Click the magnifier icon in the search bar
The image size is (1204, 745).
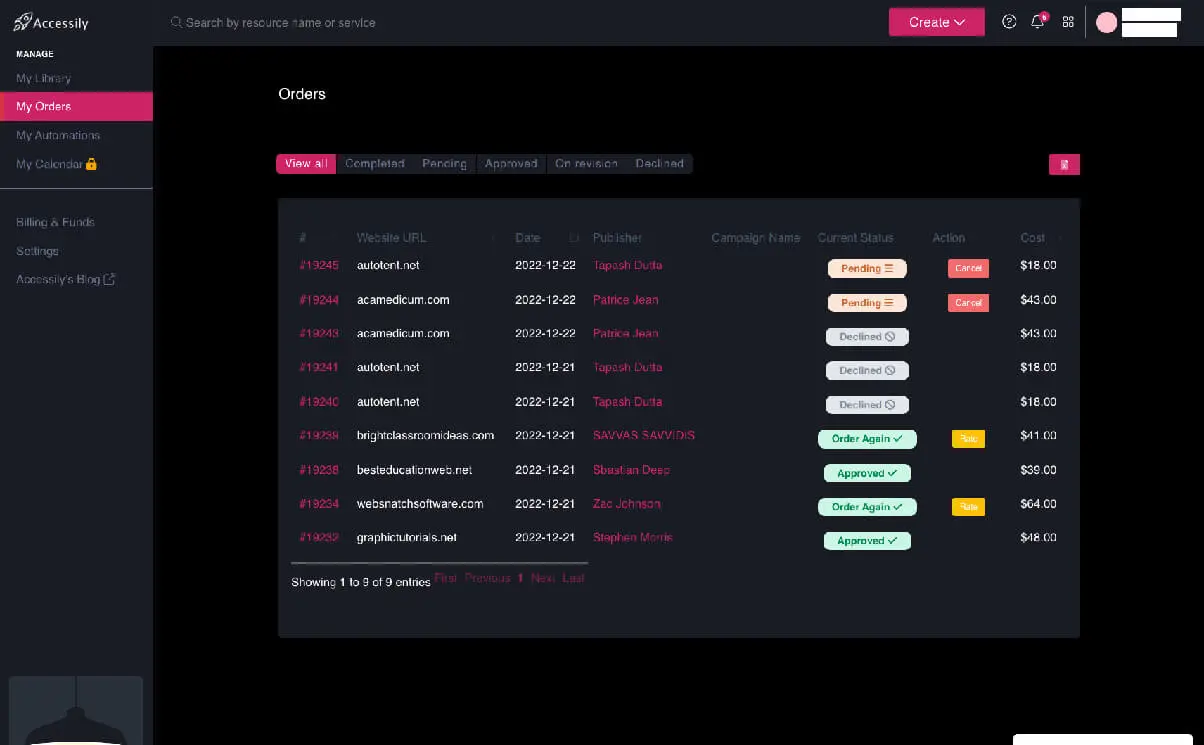coord(176,22)
